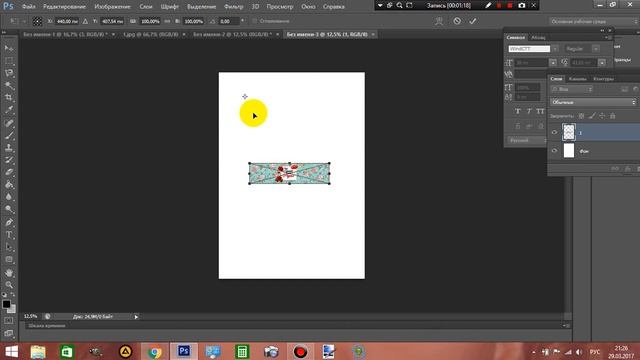Screen dimensions: 640x360
Task: Click the X position input field
Action: click(67, 21)
